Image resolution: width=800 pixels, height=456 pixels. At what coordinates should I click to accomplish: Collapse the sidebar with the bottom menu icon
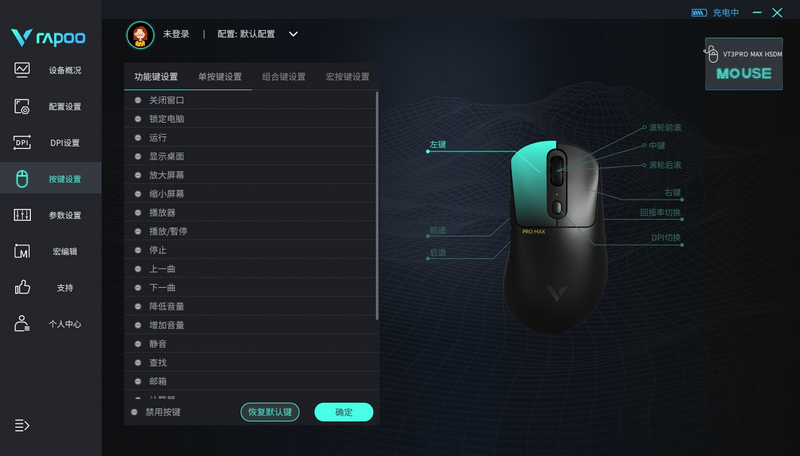coord(22,425)
